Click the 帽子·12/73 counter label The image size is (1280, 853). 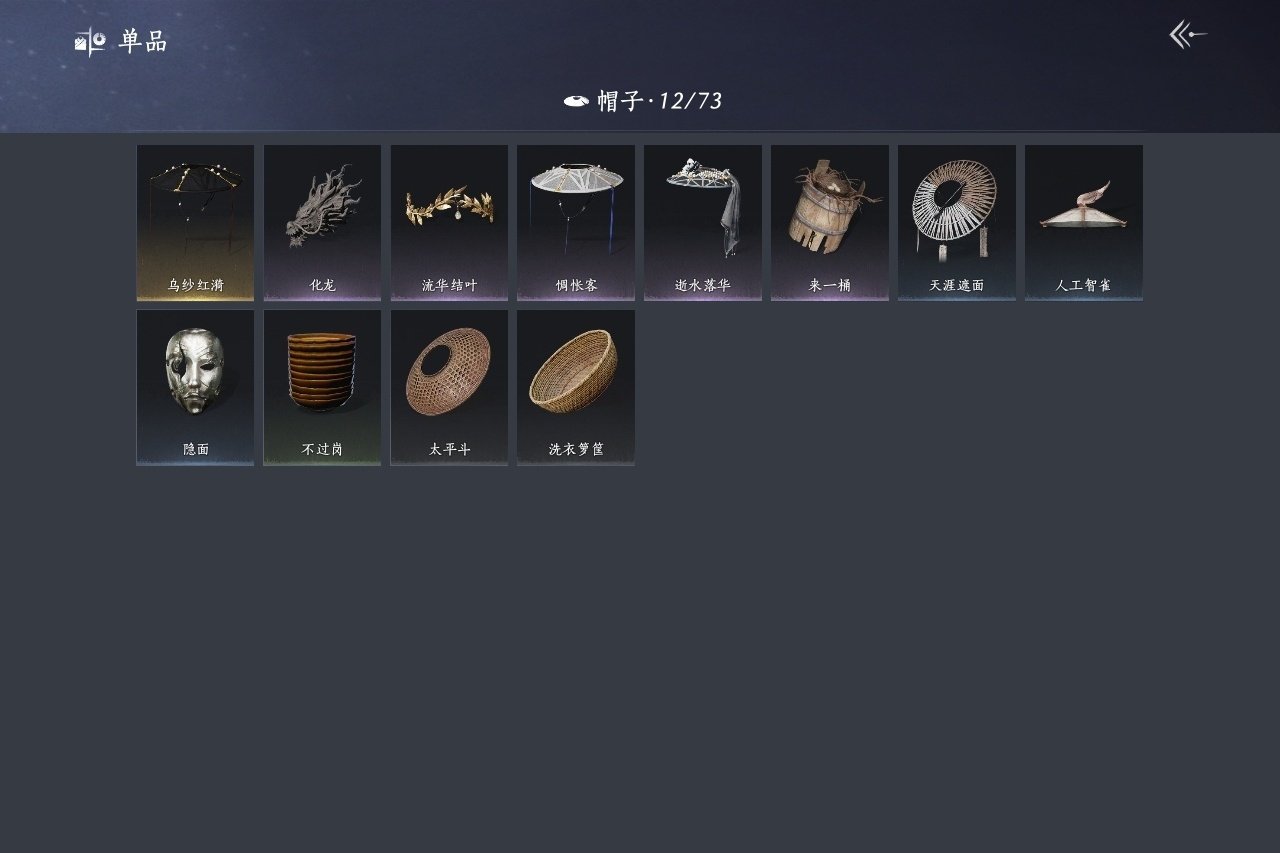coord(660,101)
